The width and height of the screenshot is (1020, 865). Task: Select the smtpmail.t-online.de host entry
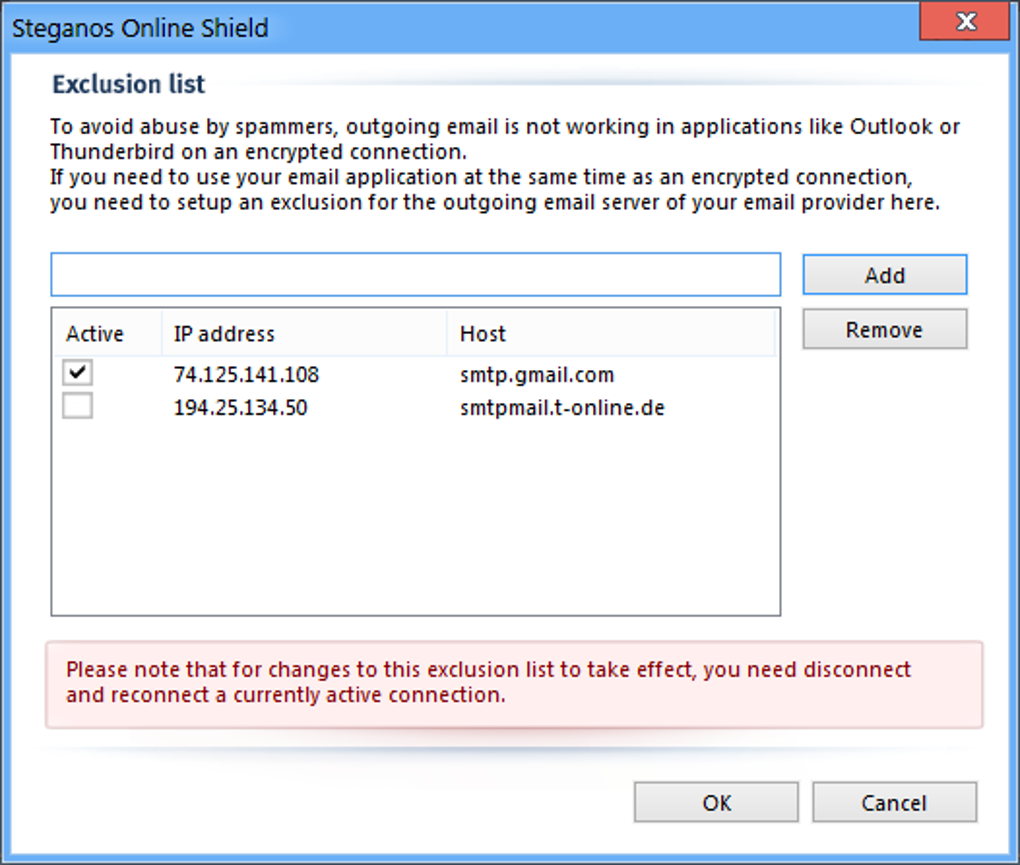click(562, 408)
